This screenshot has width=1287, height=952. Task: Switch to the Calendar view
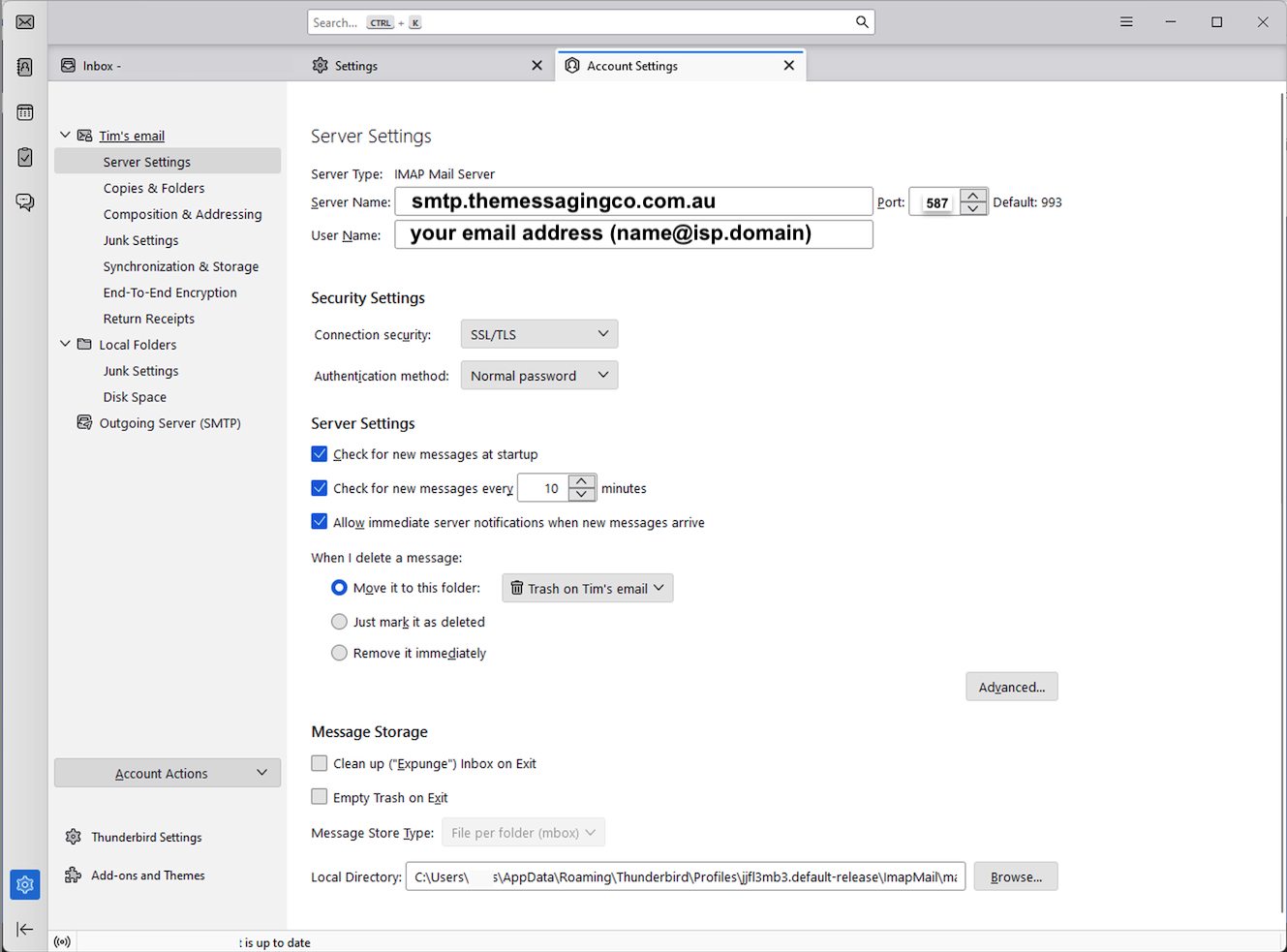pyautogui.click(x=24, y=111)
